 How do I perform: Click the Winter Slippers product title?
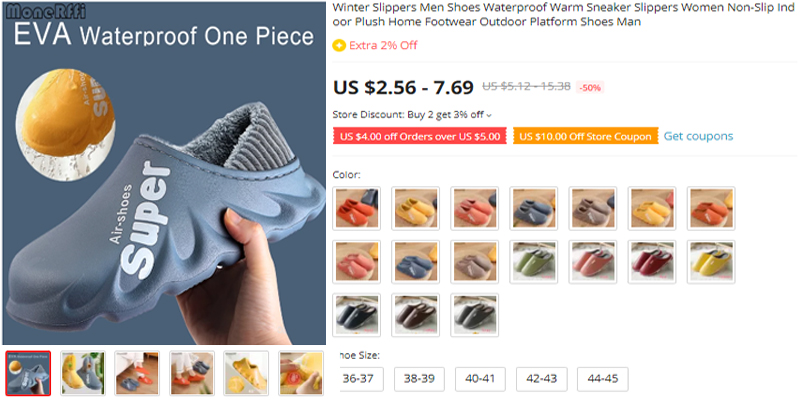tap(563, 15)
